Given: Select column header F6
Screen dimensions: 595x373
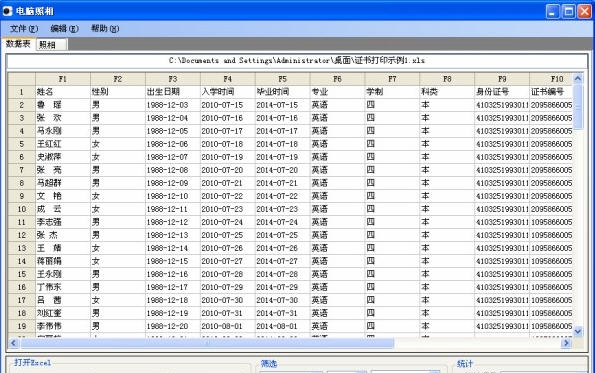Looking at the screenshot, I should pos(338,79).
